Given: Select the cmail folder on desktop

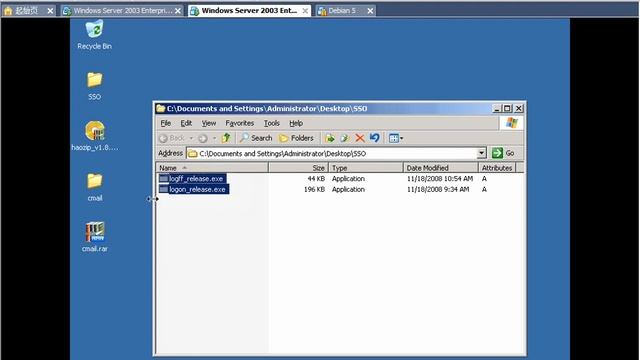Looking at the screenshot, I should [x=95, y=187].
